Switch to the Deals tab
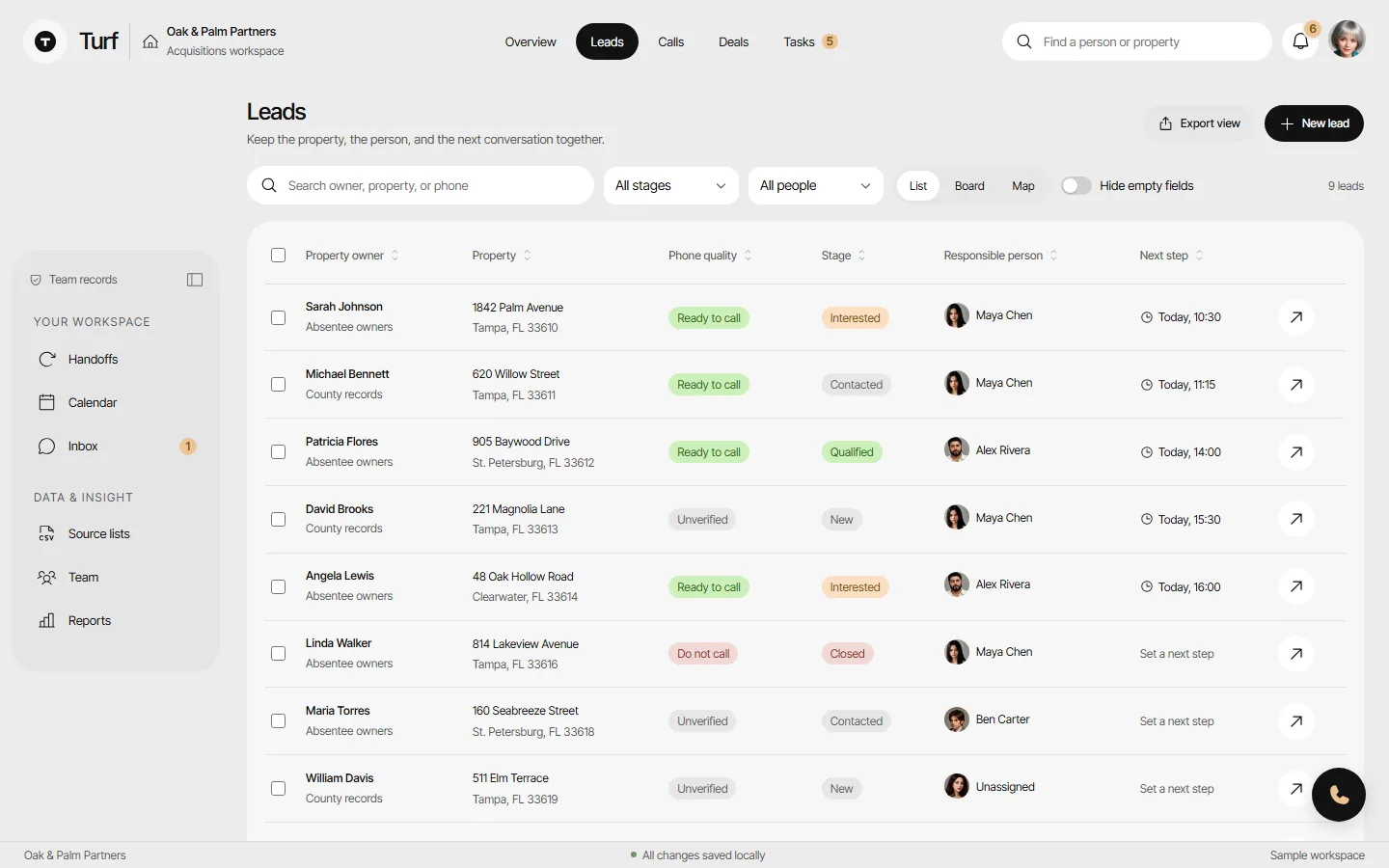Screen dimensions: 1389x868 pos(733,41)
